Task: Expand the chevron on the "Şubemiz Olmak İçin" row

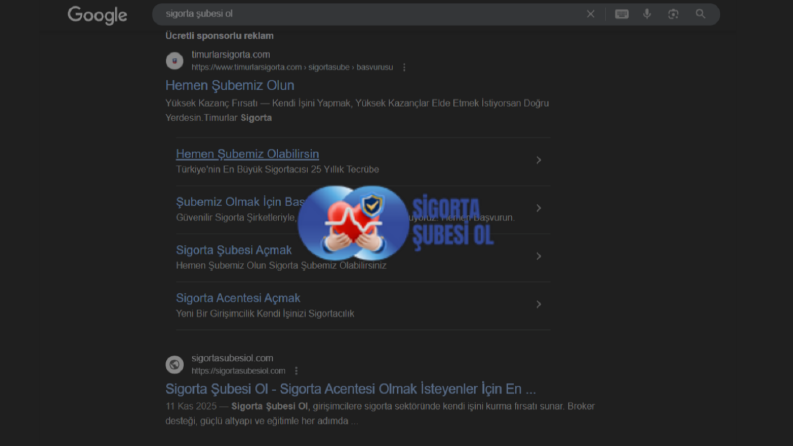Action: [x=539, y=208]
